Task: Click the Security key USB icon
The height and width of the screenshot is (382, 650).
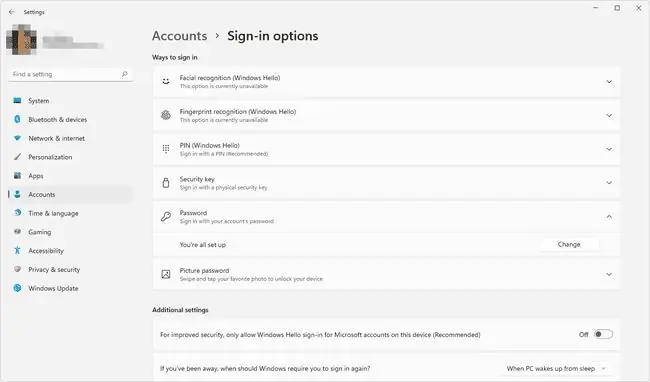Action: coord(166,183)
